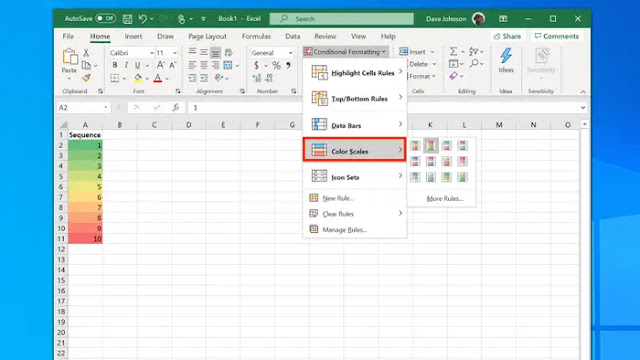The image size is (640, 360).
Task: Click the Borders icon
Action: tap(115, 78)
